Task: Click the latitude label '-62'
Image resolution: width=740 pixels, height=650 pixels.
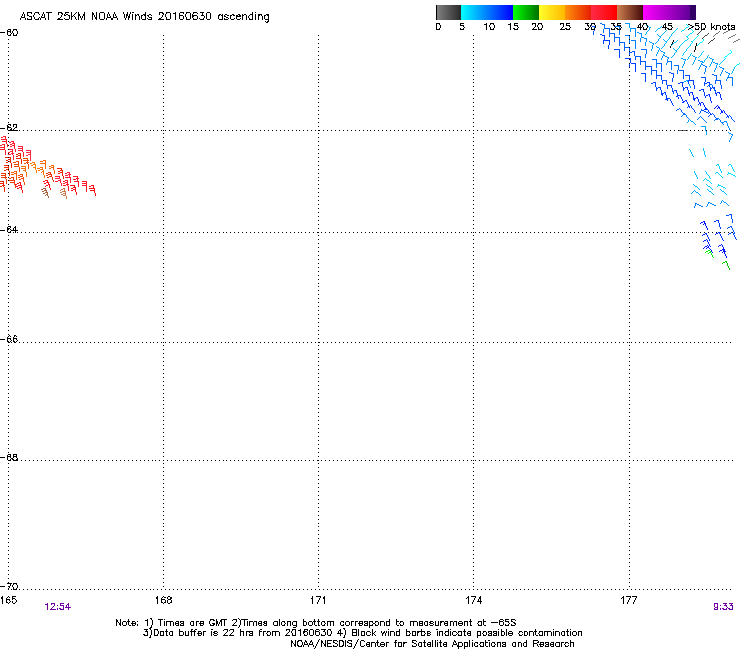Action: point(9,127)
